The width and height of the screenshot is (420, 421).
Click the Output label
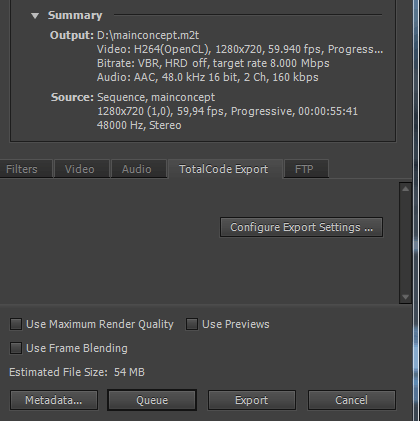tap(72, 35)
